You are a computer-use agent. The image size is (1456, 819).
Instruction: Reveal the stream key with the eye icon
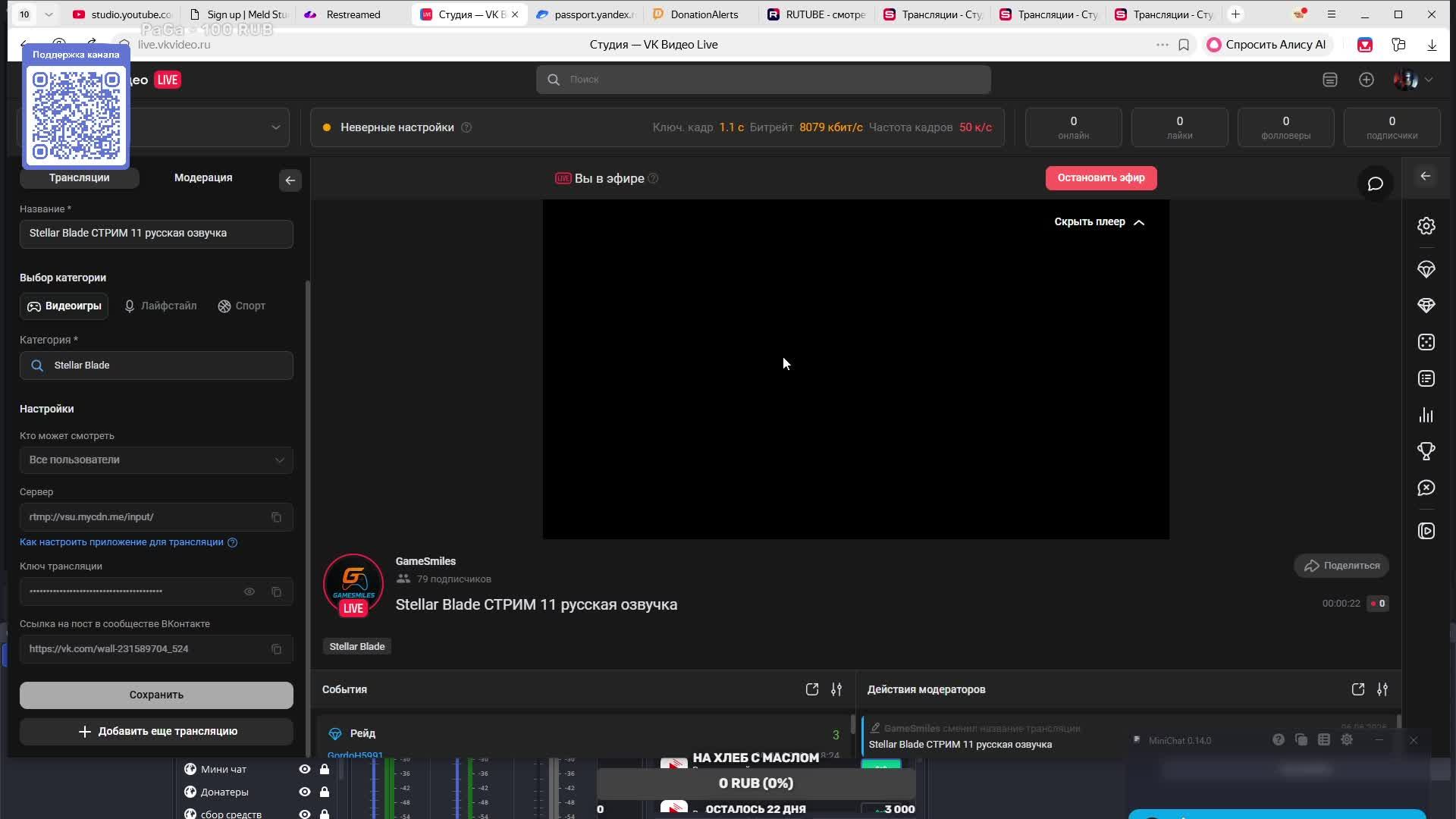[249, 591]
